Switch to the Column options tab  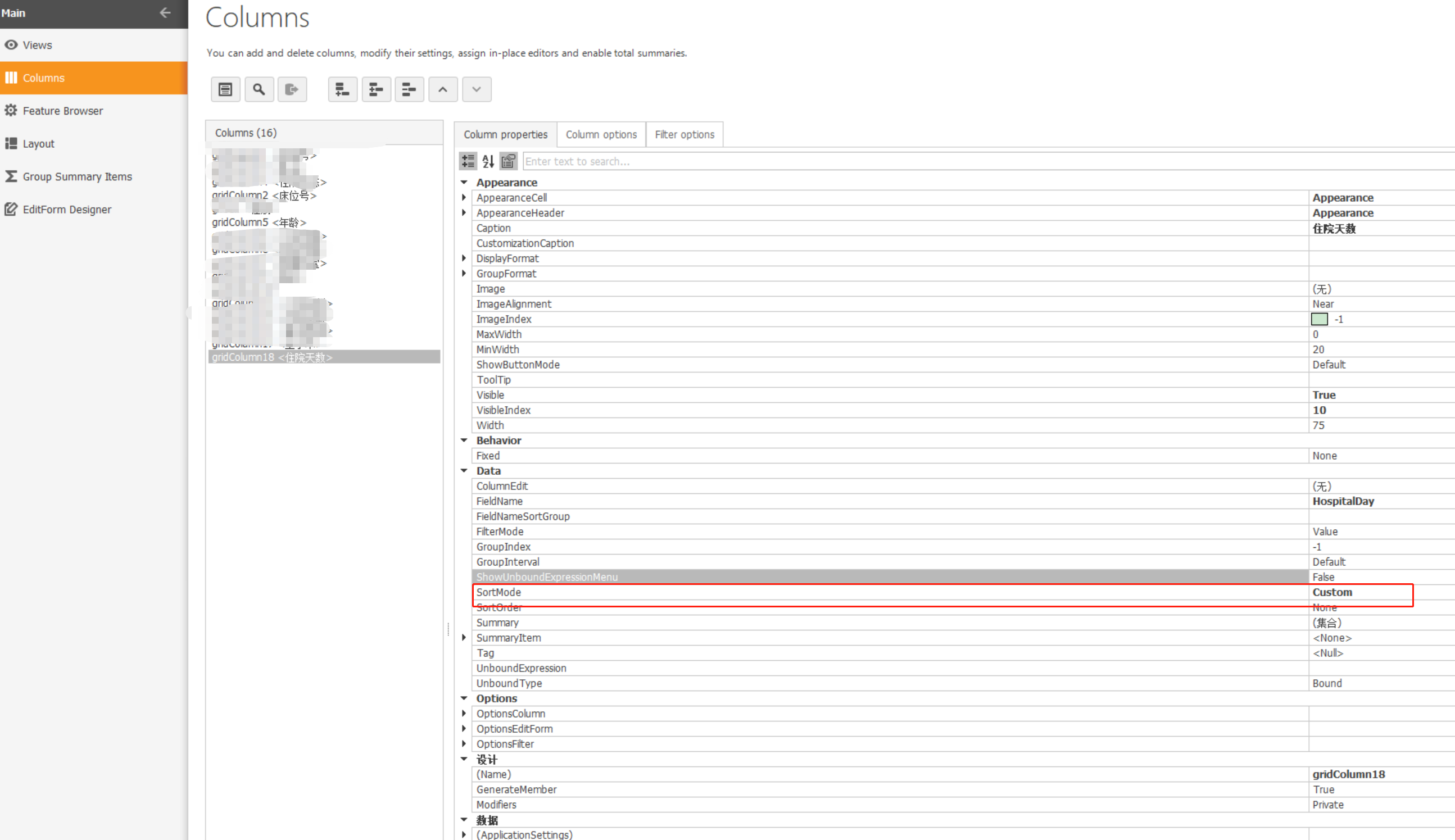tap(601, 134)
